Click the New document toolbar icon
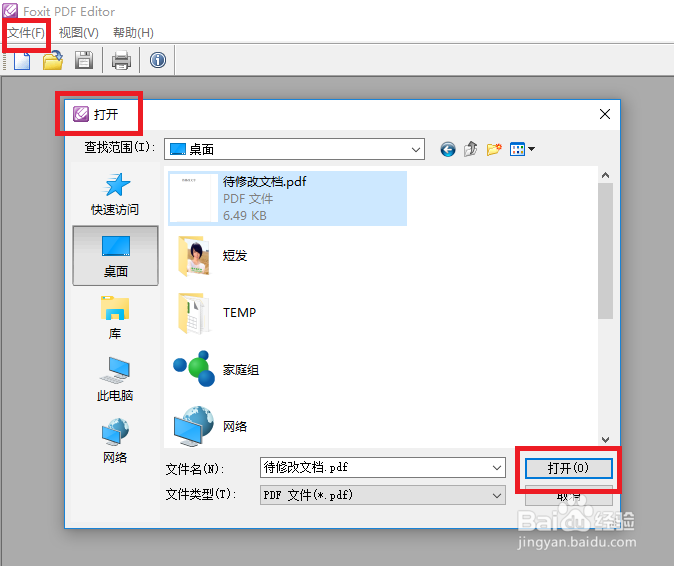Screen dimensions: 674x566 pyautogui.click(x=21, y=60)
